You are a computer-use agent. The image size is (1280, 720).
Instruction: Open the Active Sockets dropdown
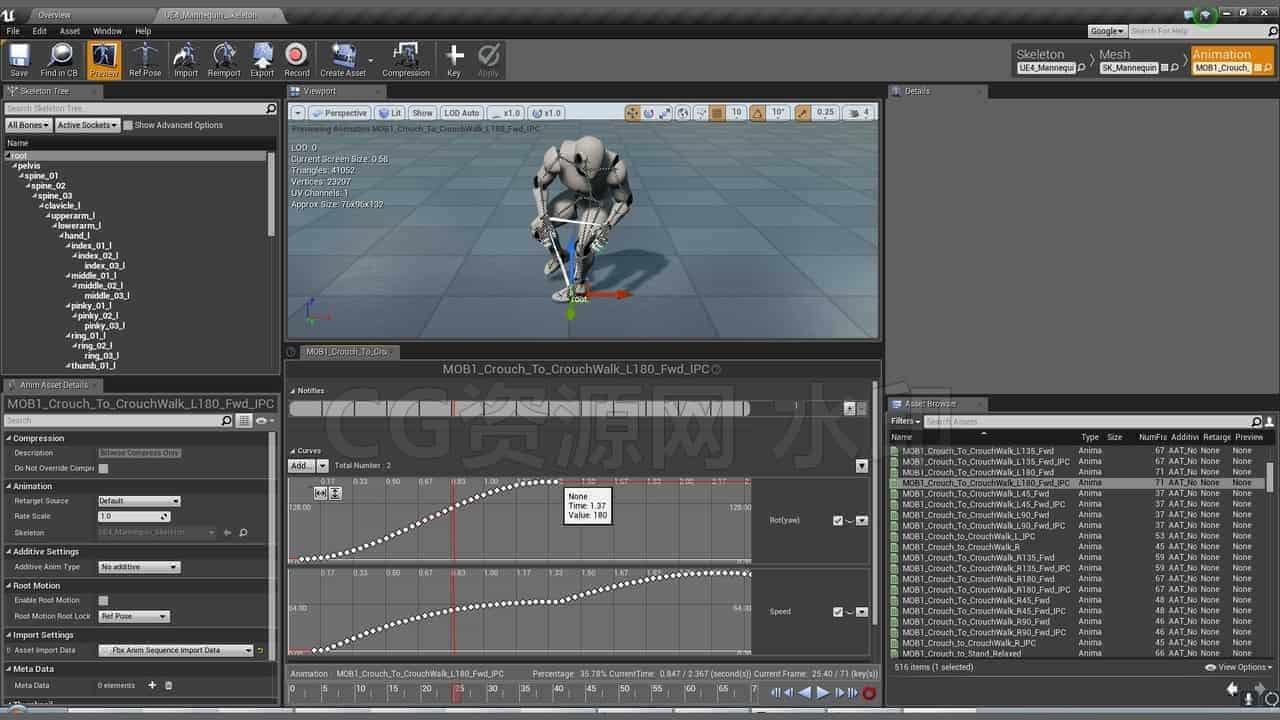(x=87, y=125)
